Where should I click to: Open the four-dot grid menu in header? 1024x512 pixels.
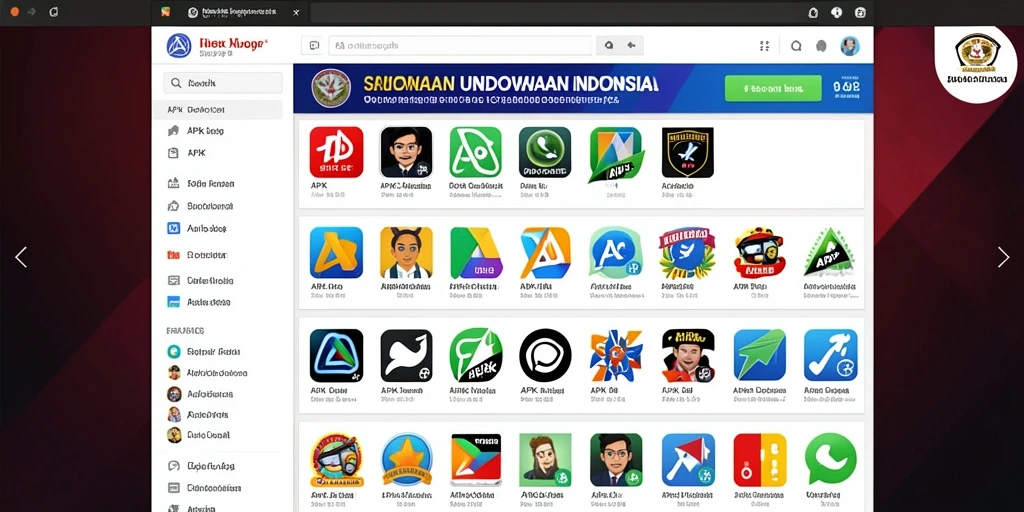coord(765,46)
